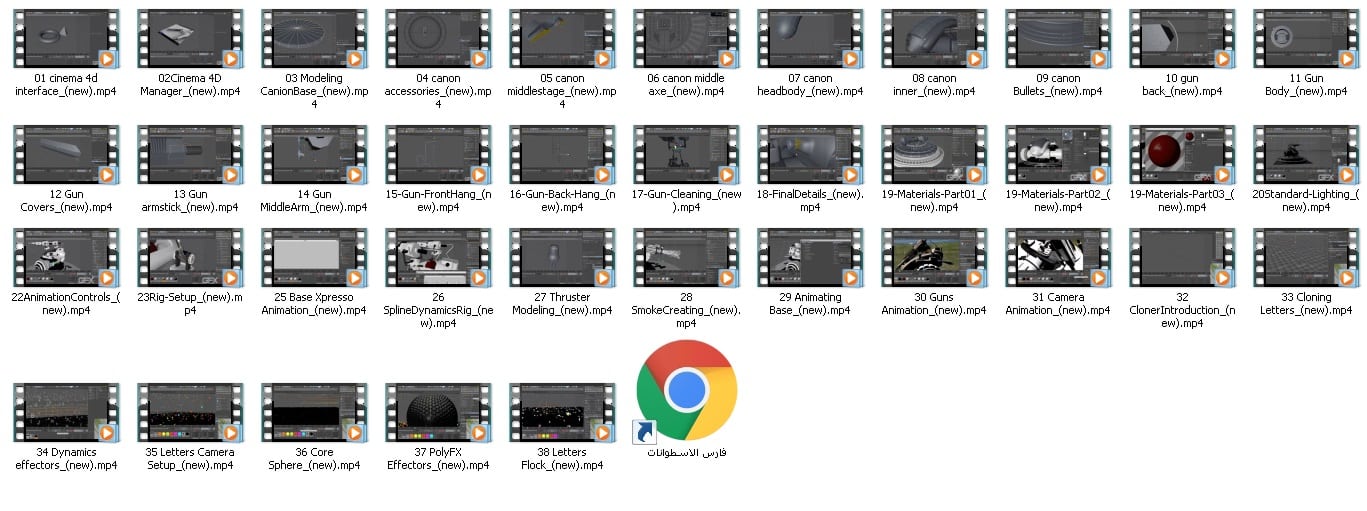Click the file name "06 canon middle axe_(new).mp4"

(x=686, y=84)
